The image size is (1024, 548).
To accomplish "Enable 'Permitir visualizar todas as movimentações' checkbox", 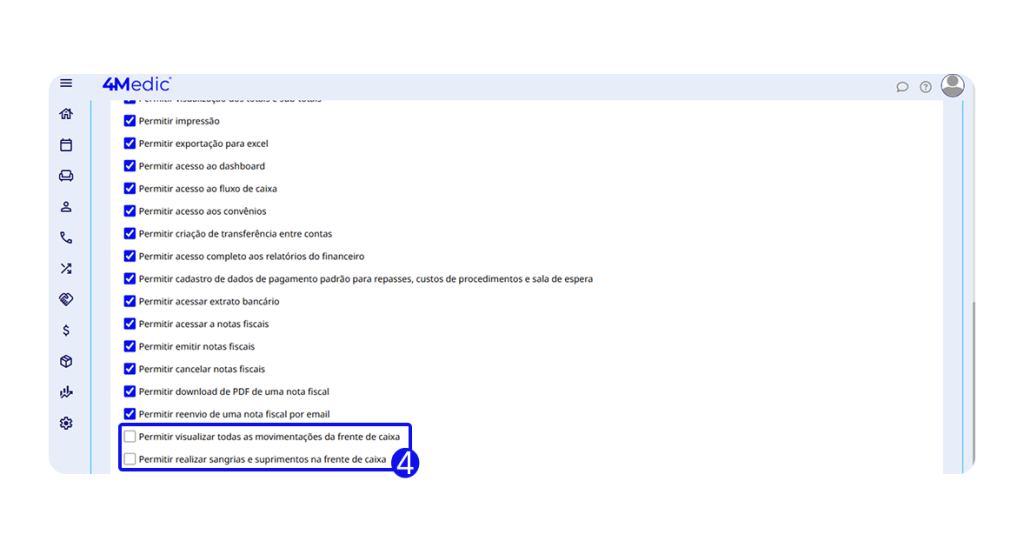I will [x=130, y=437].
